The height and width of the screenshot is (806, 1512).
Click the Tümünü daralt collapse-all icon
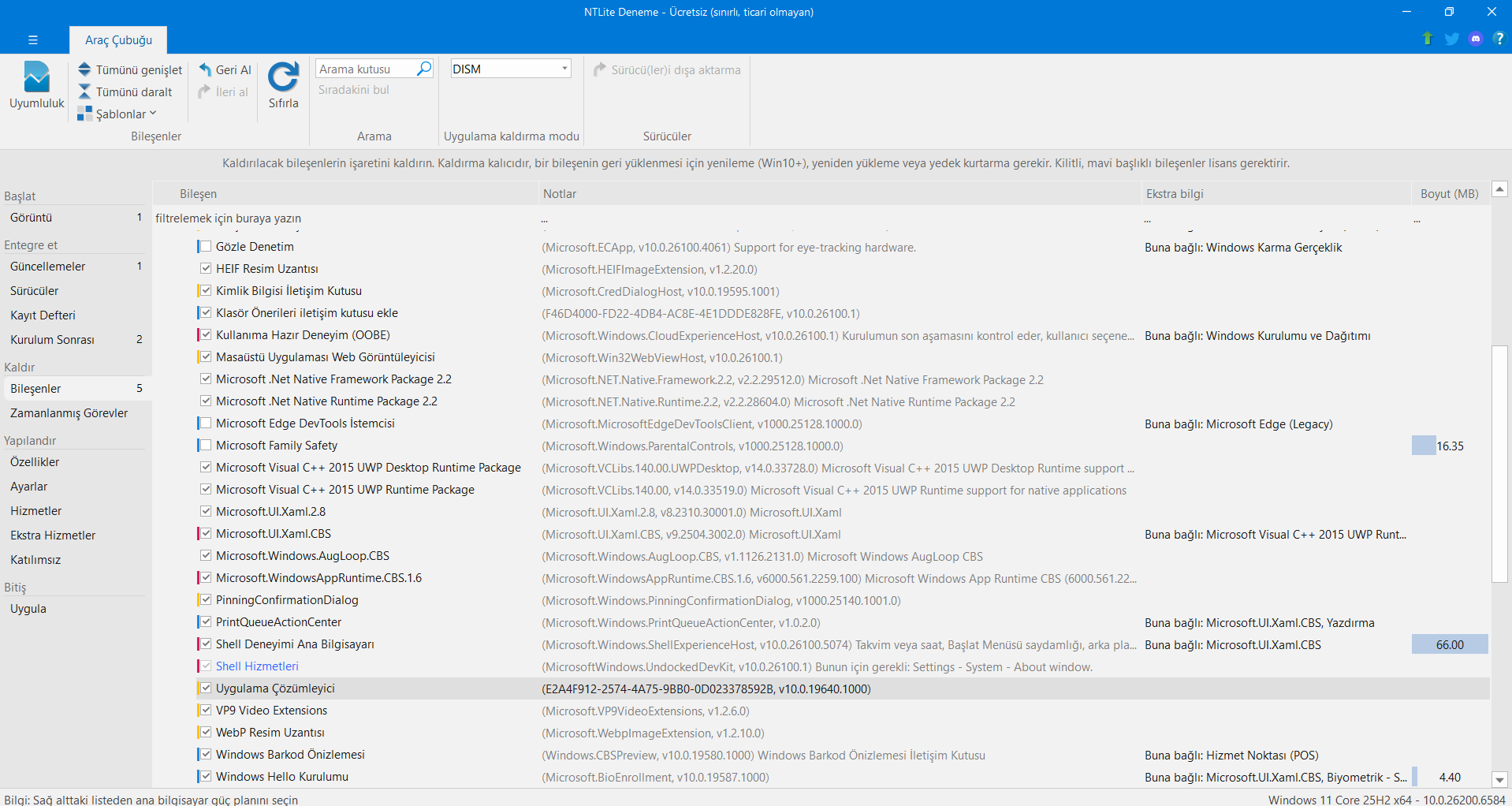tap(84, 91)
